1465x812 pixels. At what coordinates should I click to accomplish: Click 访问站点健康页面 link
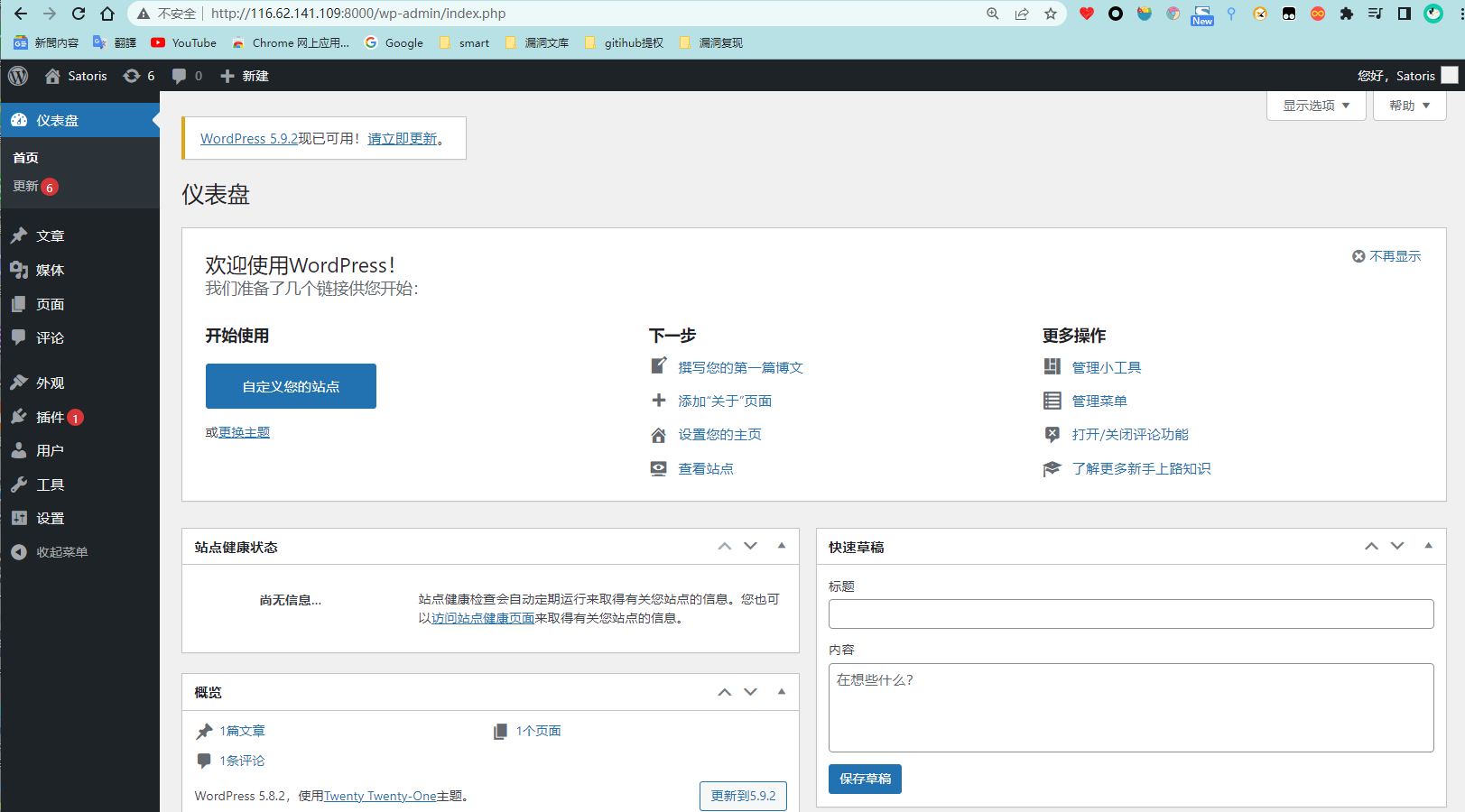pos(483,618)
